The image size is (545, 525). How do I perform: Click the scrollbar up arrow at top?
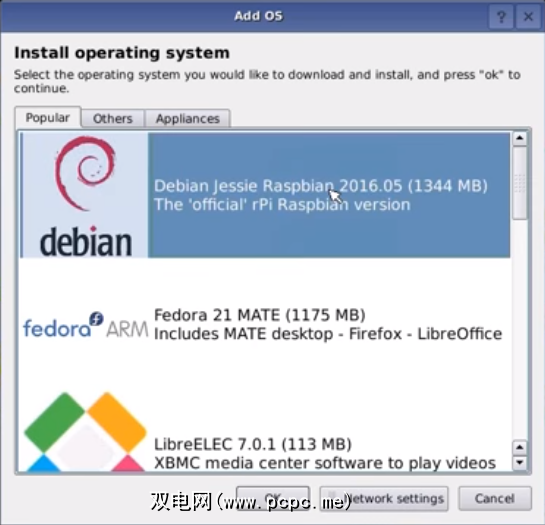click(x=520, y=138)
